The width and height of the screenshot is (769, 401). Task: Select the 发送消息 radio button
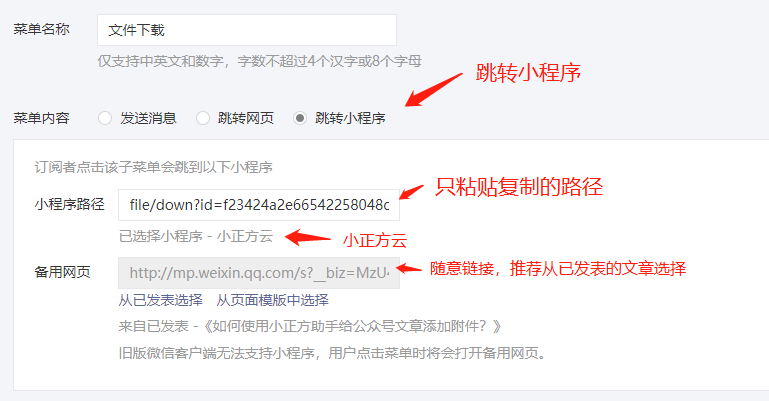[x=105, y=118]
